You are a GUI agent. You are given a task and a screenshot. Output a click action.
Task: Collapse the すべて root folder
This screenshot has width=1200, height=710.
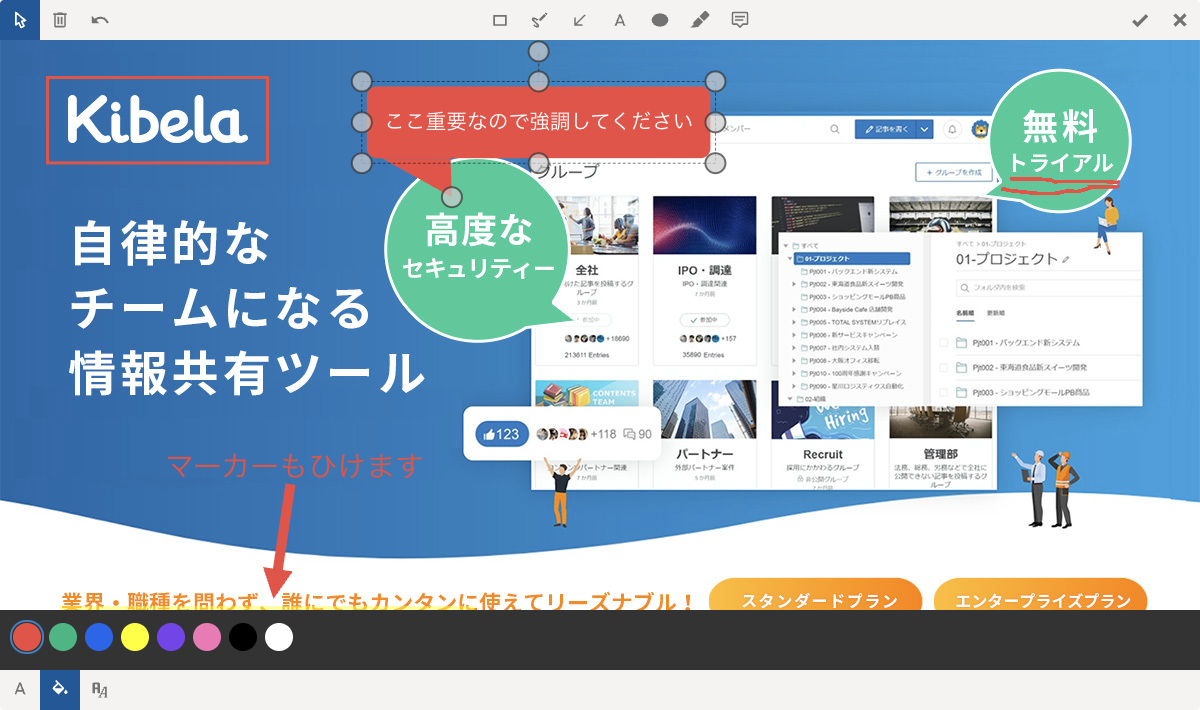pos(786,245)
